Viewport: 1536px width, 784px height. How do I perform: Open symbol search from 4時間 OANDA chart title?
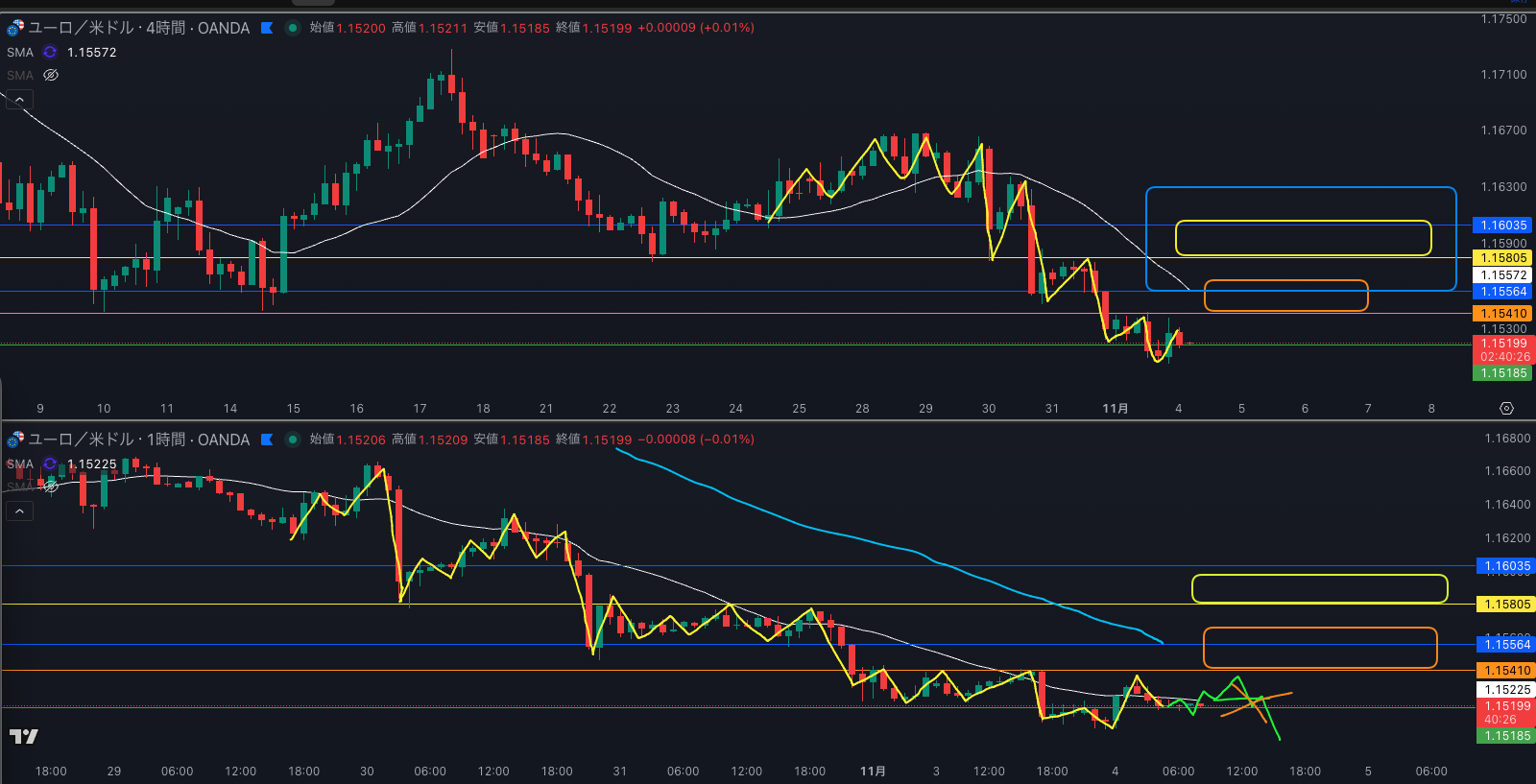pos(139,28)
